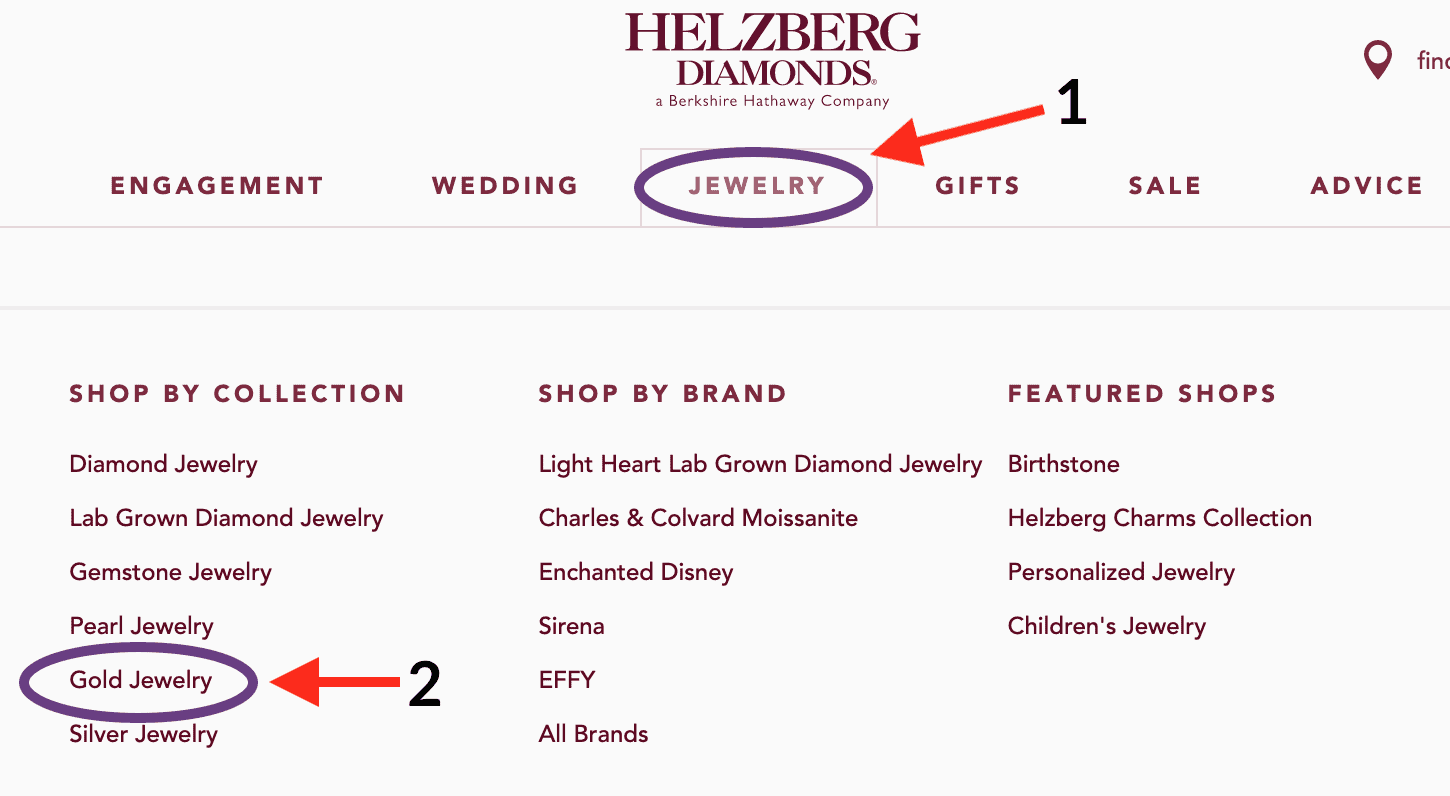Screen dimensions: 1450x796
Task: Browse Gemstone Jewelry
Action: click(x=170, y=572)
